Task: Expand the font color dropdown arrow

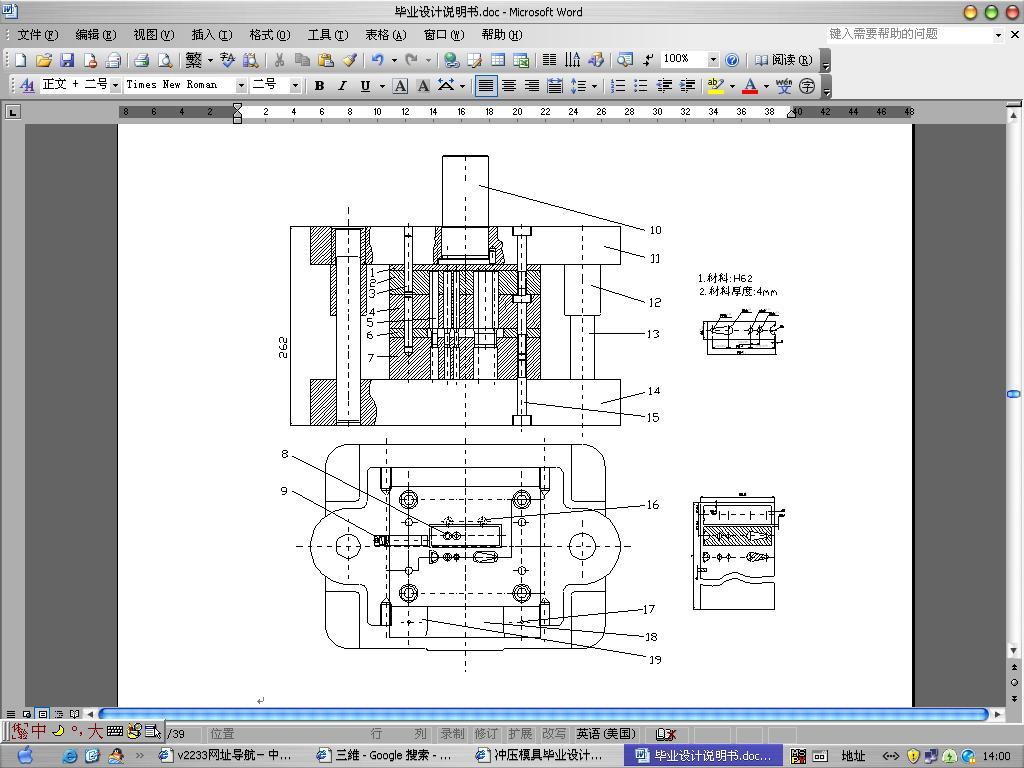Action: coord(766,86)
